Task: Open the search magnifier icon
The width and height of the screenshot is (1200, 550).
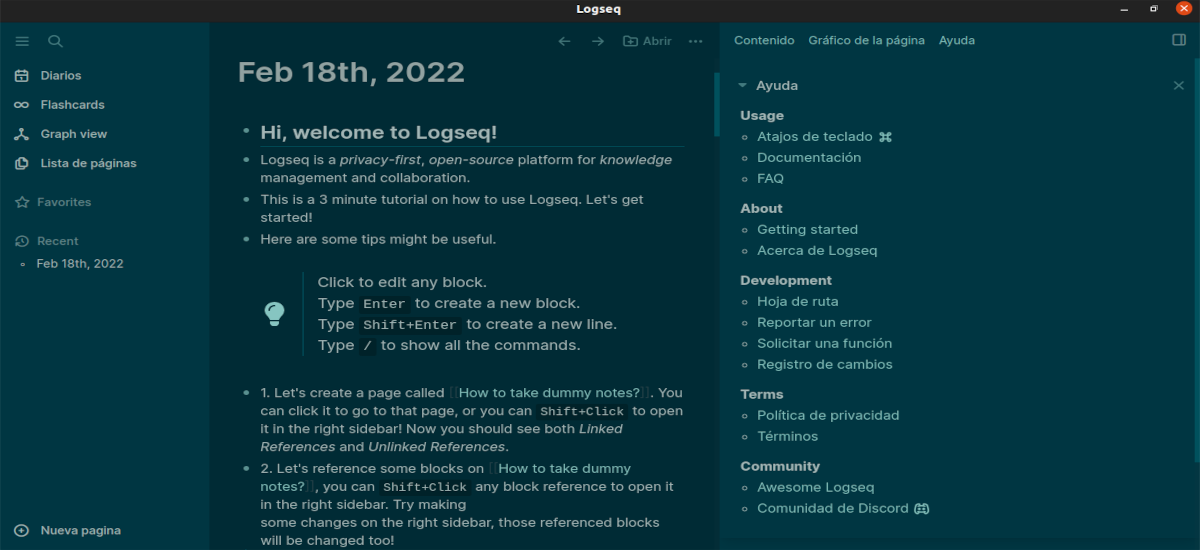Action: (x=56, y=41)
